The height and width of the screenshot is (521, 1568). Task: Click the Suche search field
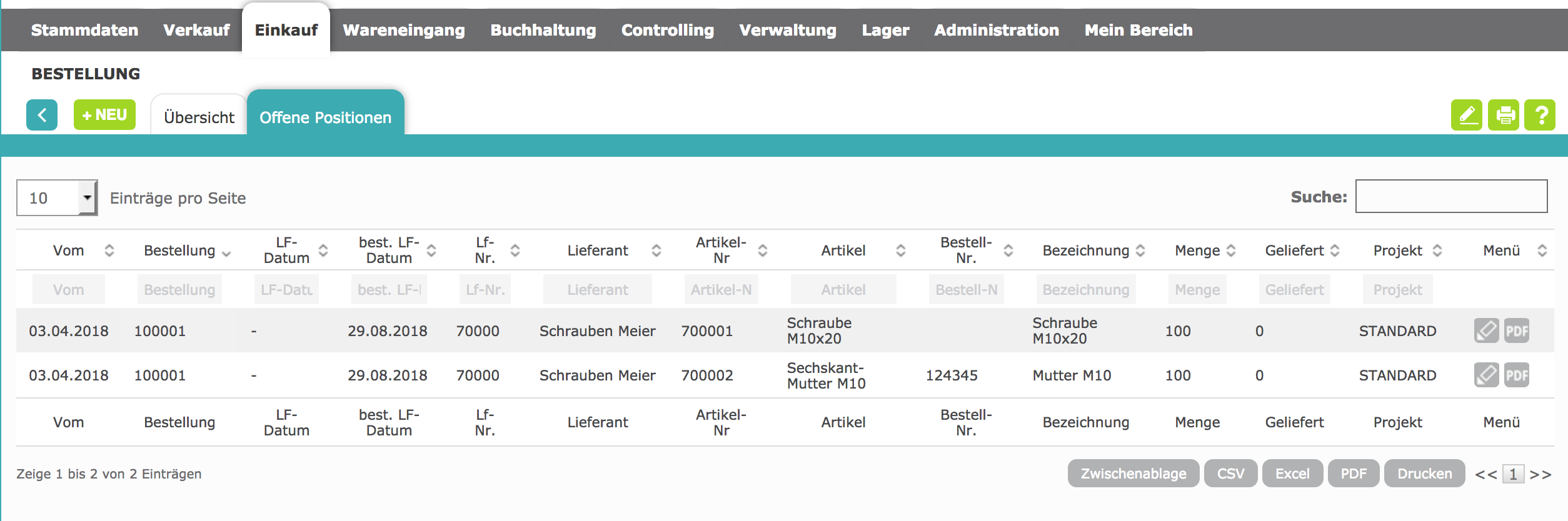click(1450, 197)
